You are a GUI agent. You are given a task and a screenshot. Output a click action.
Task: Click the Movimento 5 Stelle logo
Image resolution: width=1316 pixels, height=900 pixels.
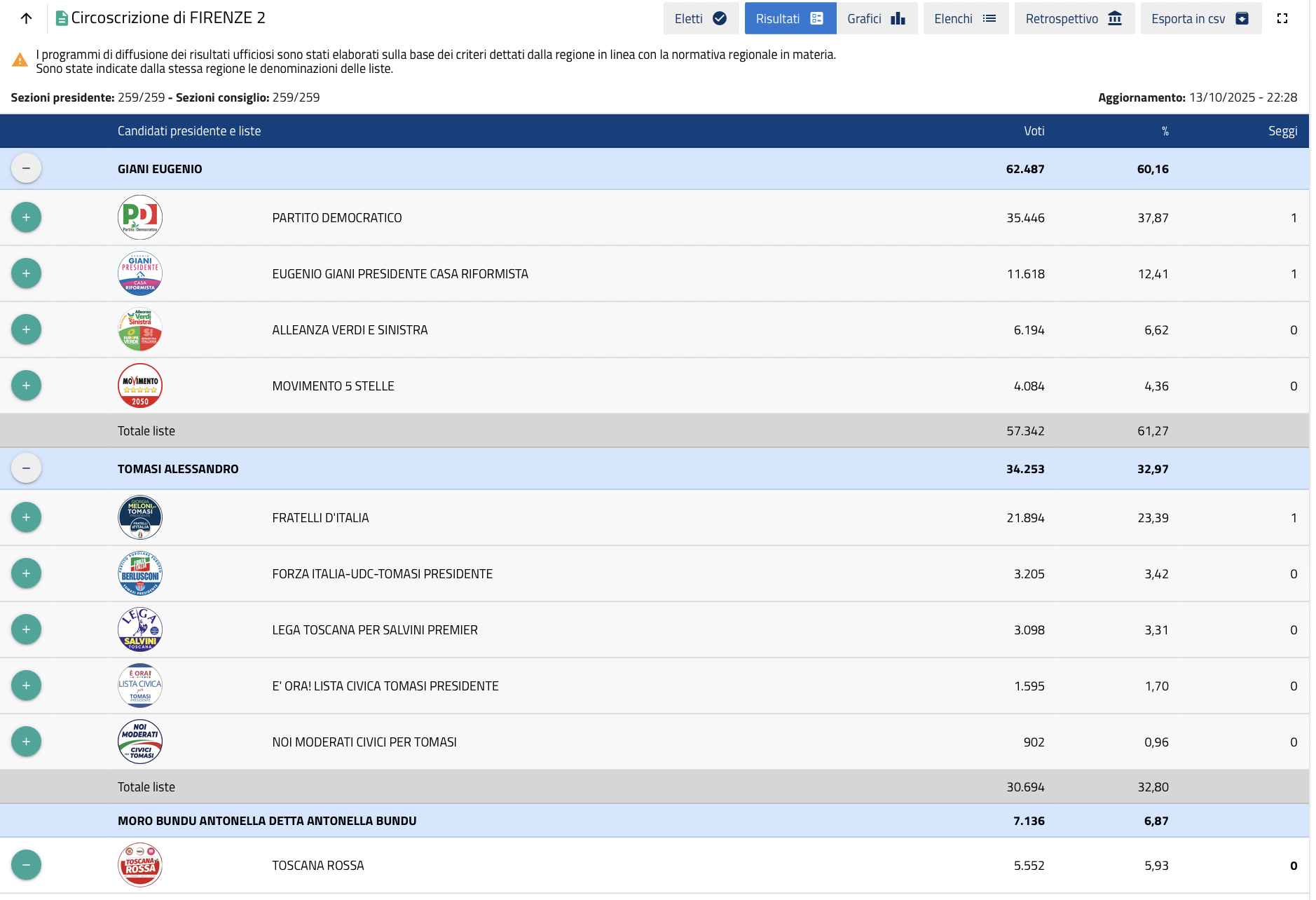point(140,386)
